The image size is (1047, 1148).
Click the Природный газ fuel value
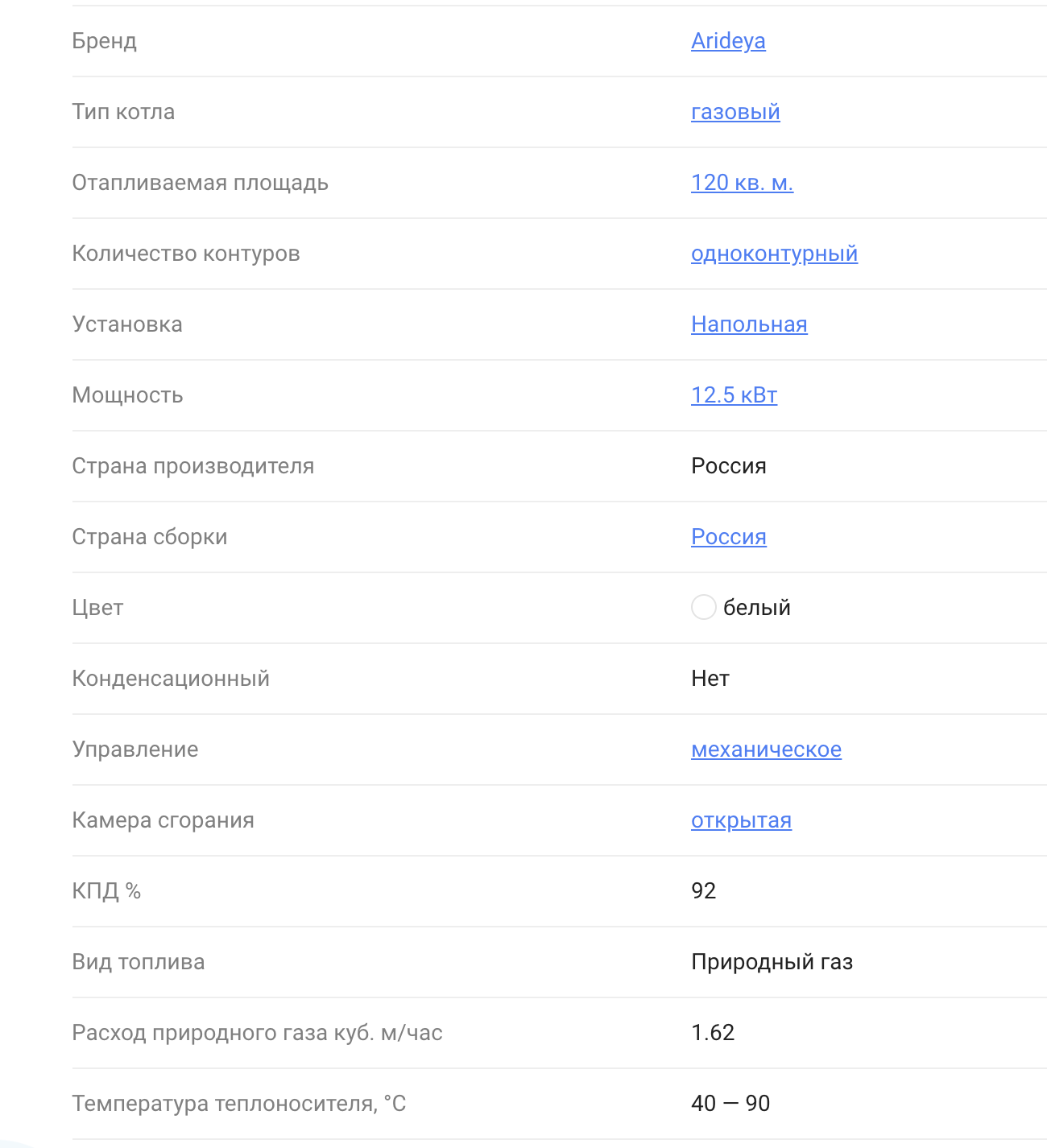pyautogui.click(x=772, y=962)
